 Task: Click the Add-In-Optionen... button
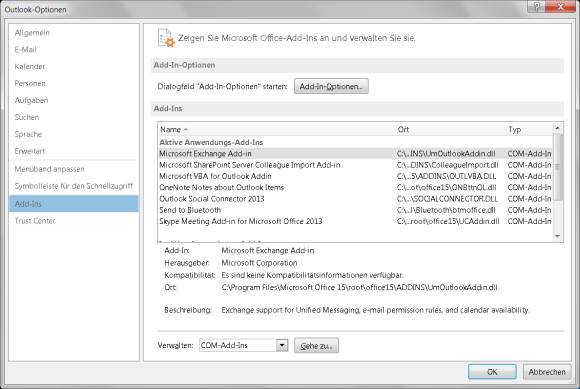tap(331, 86)
